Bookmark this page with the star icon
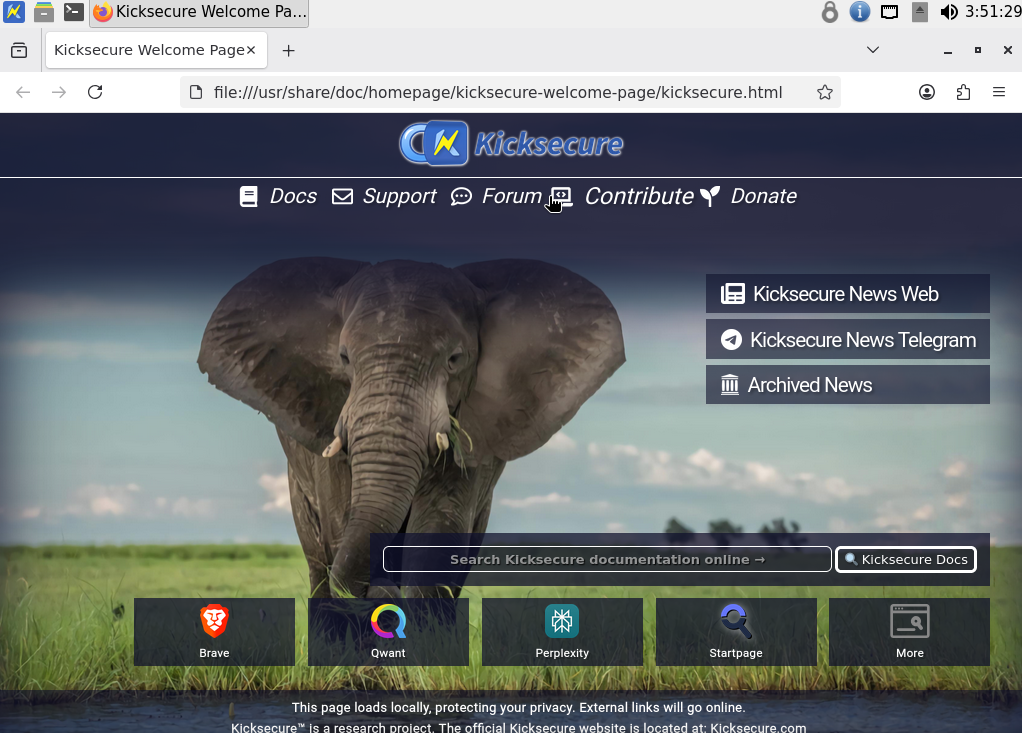This screenshot has width=1022, height=733. point(824,92)
